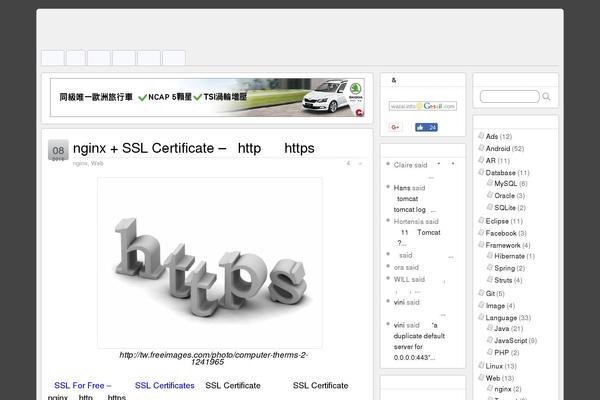Viewport: 600px width, 400px height.
Task: Click the folder icon beside Image
Action: (x=481, y=305)
